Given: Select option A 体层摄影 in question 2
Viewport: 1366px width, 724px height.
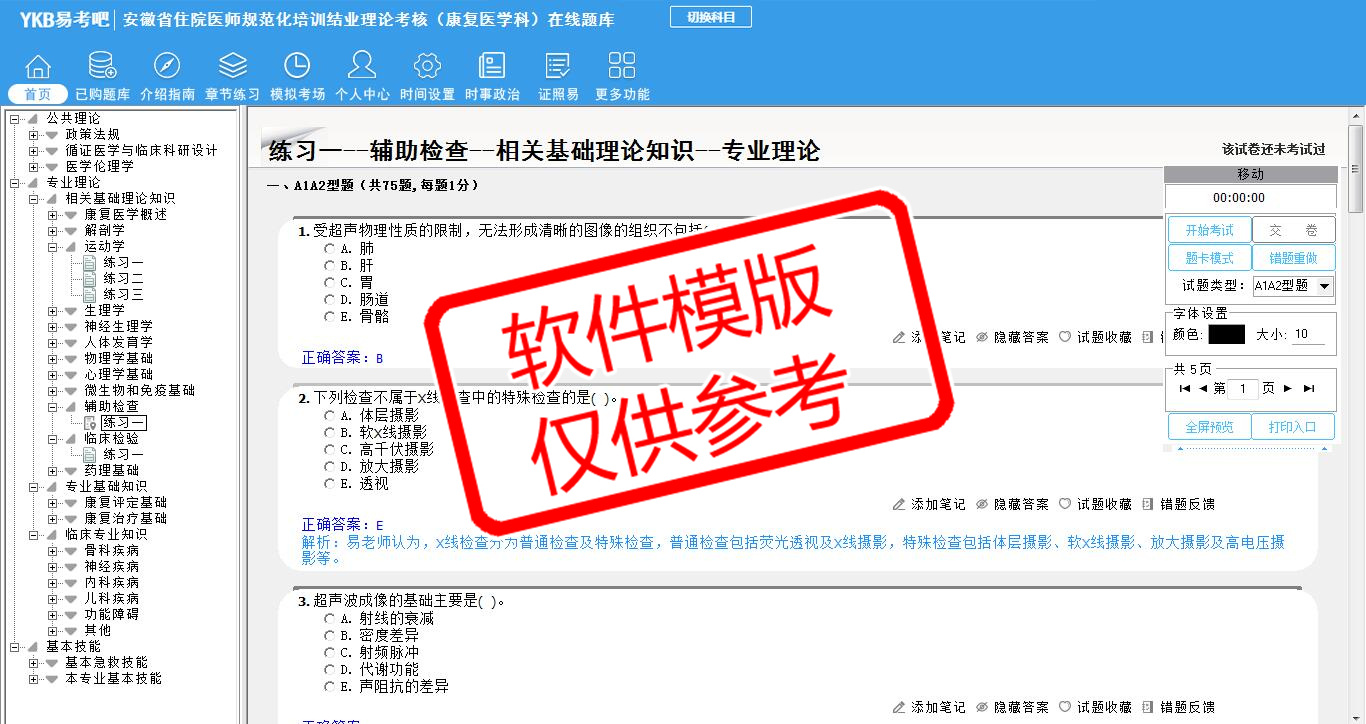Looking at the screenshot, I should point(330,415).
